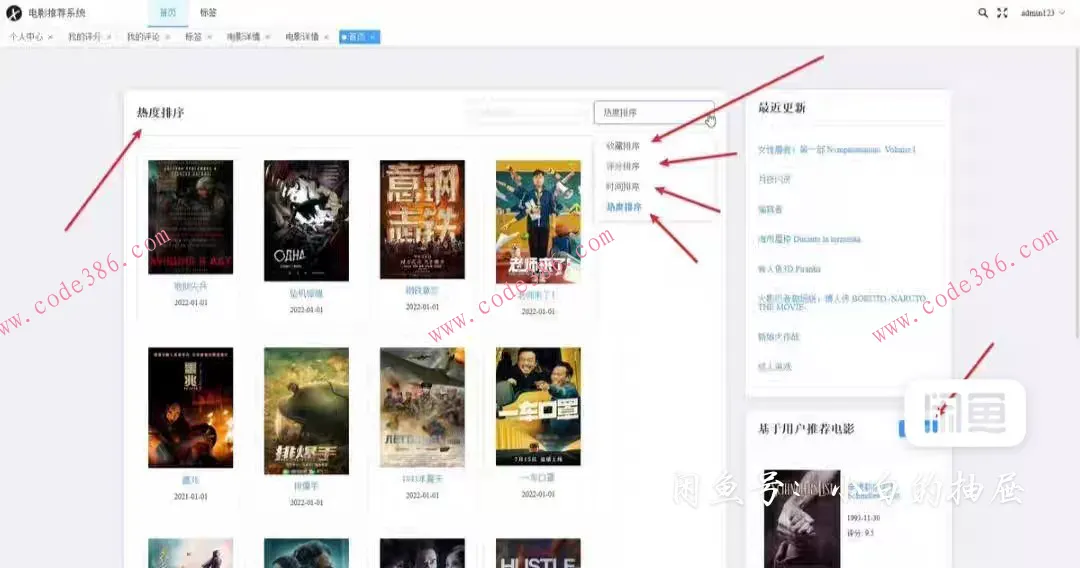Open the 我的评论 page tab
The height and width of the screenshot is (568, 1080).
click(x=143, y=37)
